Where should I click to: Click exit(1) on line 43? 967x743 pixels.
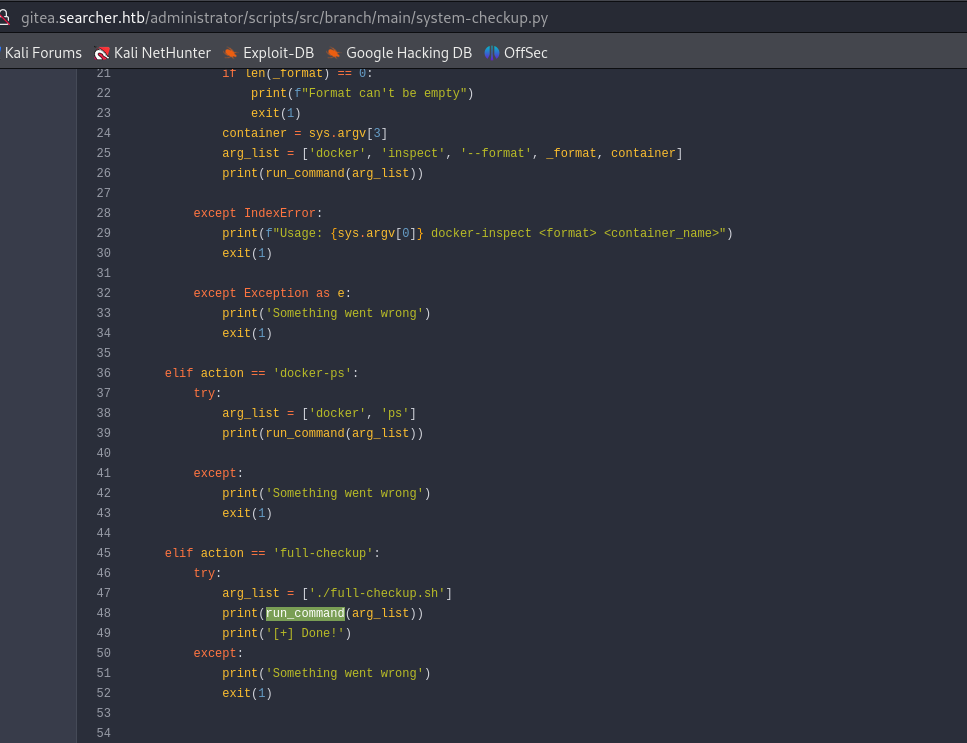tap(247, 513)
